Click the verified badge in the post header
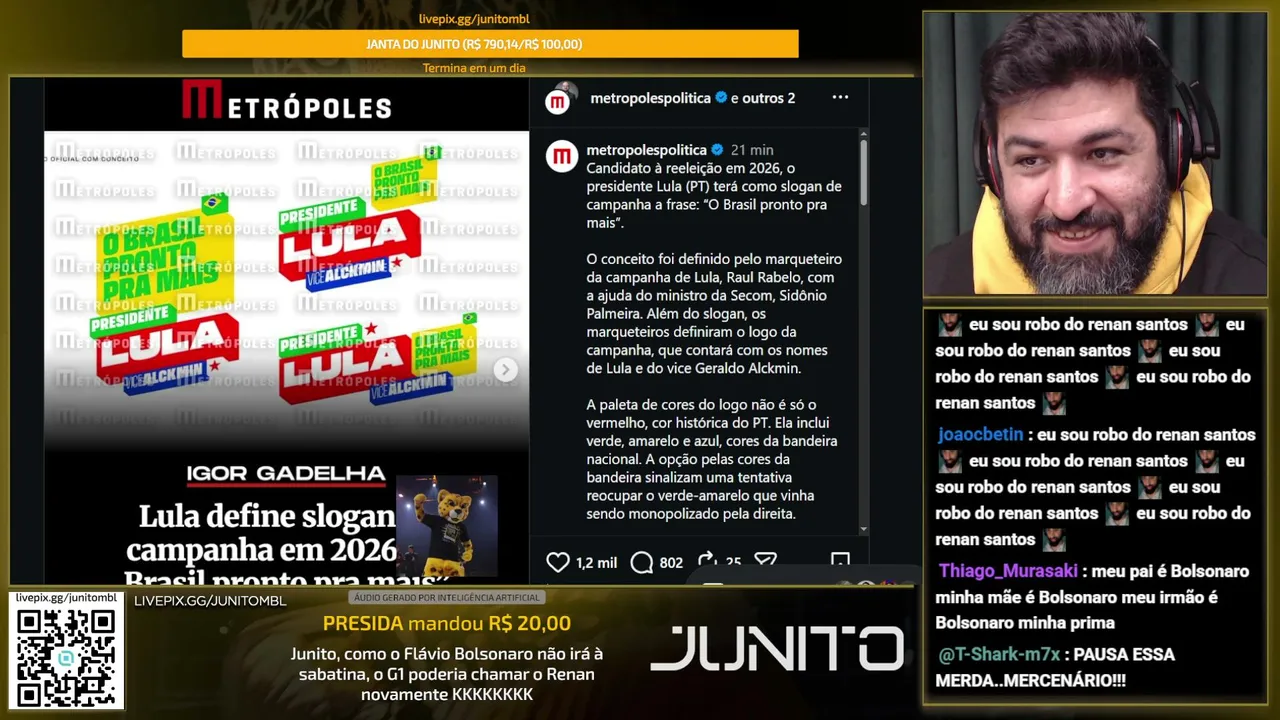The height and width of the screenshot is (720, 1280). [720, 97]
